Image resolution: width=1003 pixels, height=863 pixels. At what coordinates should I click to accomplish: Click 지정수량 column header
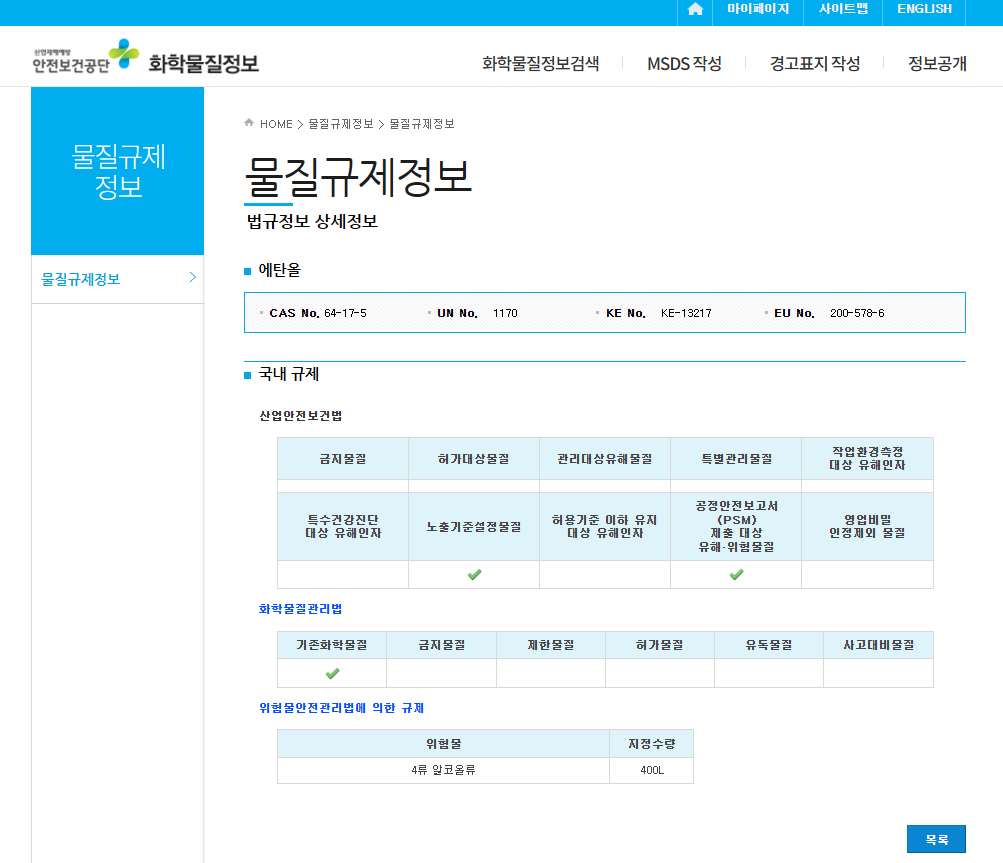(652, 744)
